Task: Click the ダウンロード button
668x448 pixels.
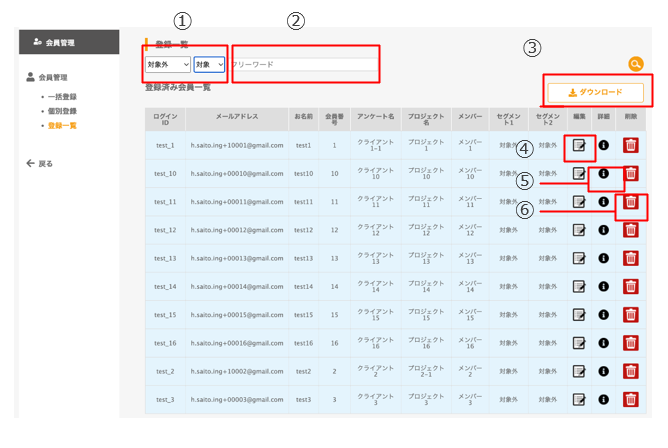Action: coord(596,92)
